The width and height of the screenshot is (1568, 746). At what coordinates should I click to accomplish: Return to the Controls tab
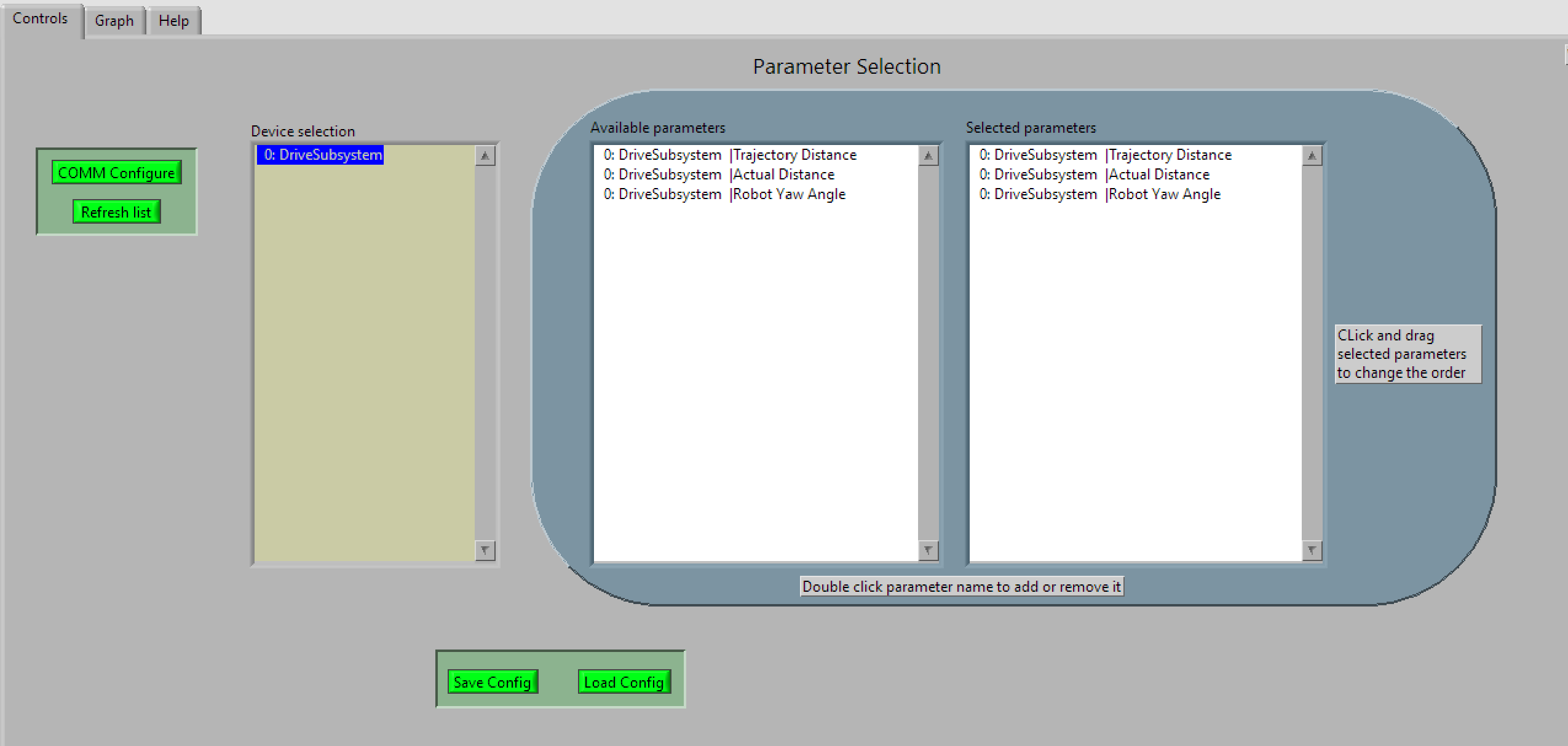click(39, 18)
